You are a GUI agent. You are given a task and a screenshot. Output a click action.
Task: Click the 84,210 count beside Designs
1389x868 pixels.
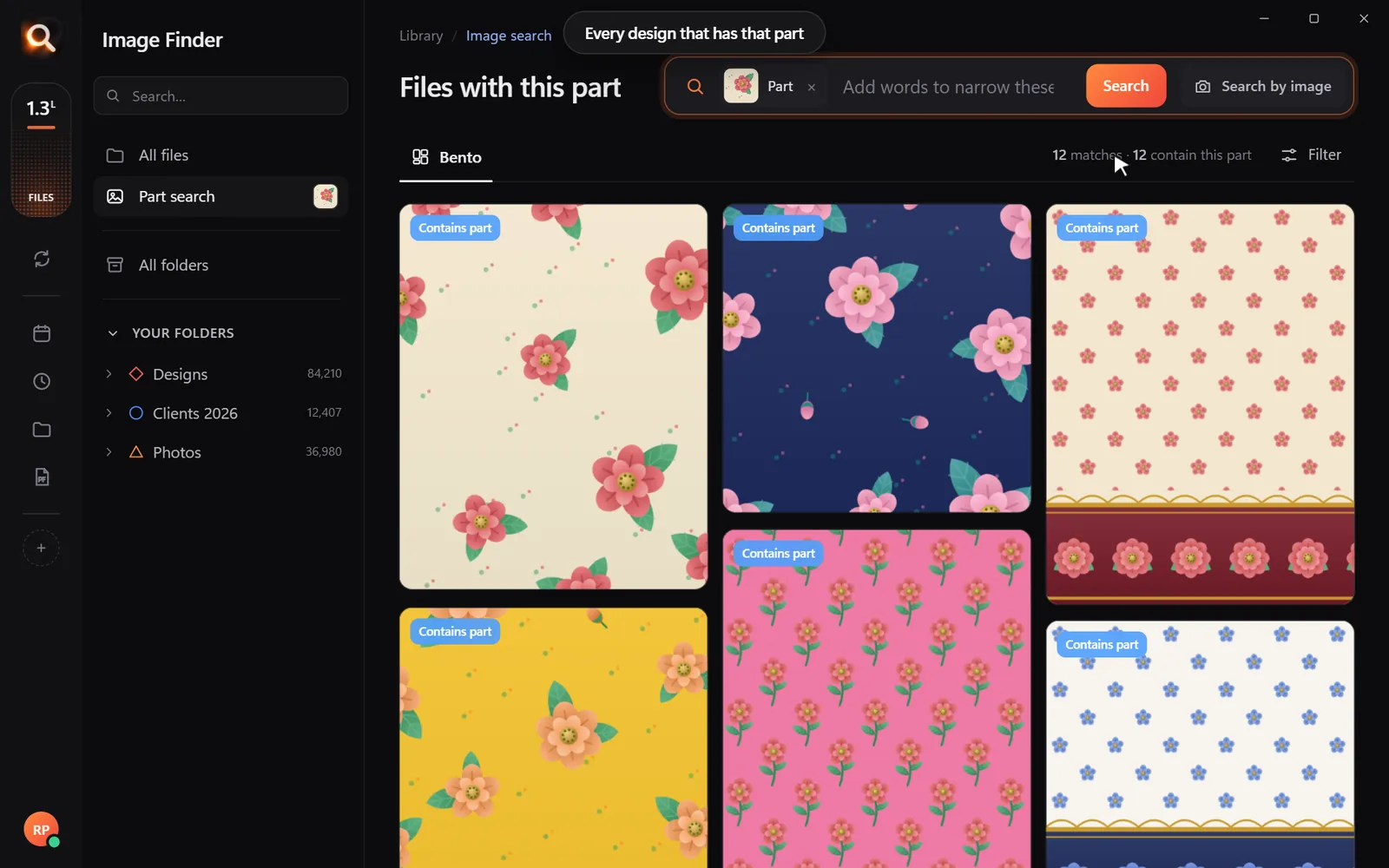pyautogui.click(x=325, y=373)
